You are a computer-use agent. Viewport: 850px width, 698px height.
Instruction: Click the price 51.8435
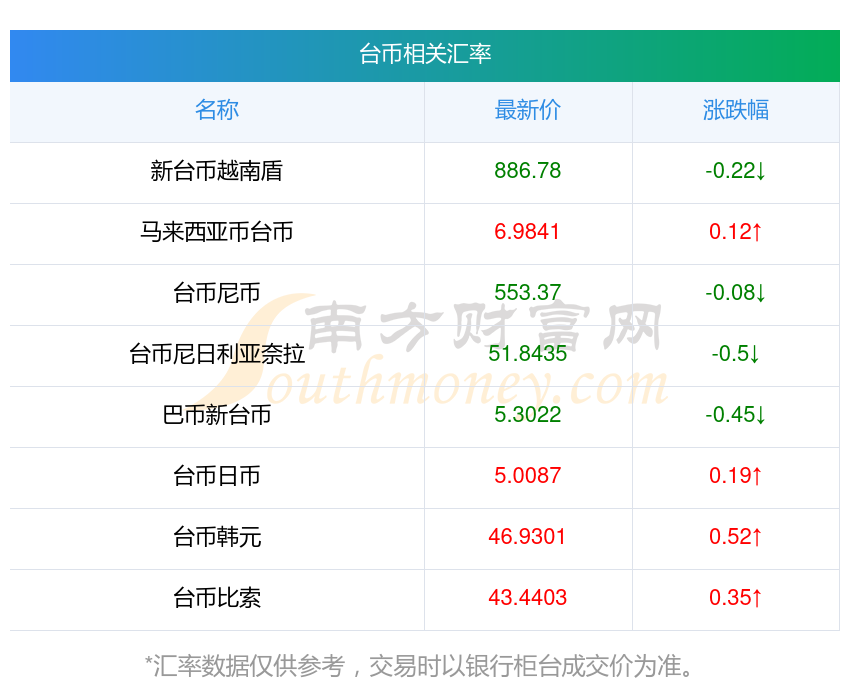(x=527, y=354)
